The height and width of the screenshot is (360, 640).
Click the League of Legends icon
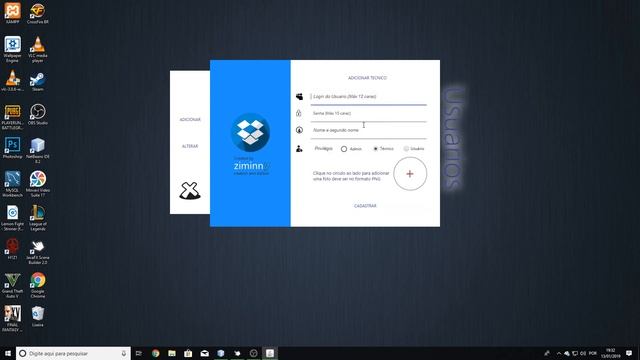38,218
